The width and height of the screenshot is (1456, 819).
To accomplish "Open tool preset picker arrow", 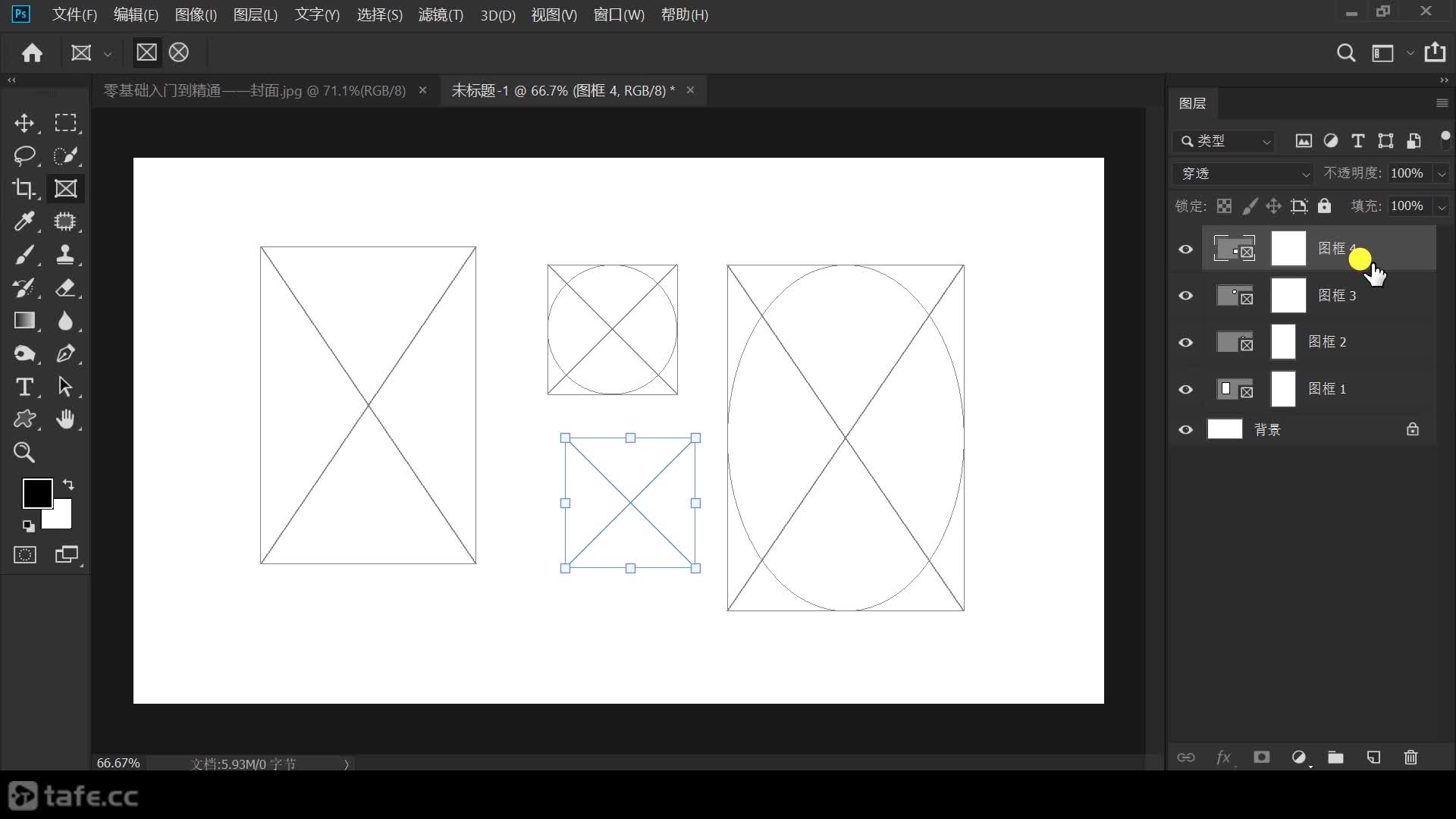I will [x=108, y=54].
